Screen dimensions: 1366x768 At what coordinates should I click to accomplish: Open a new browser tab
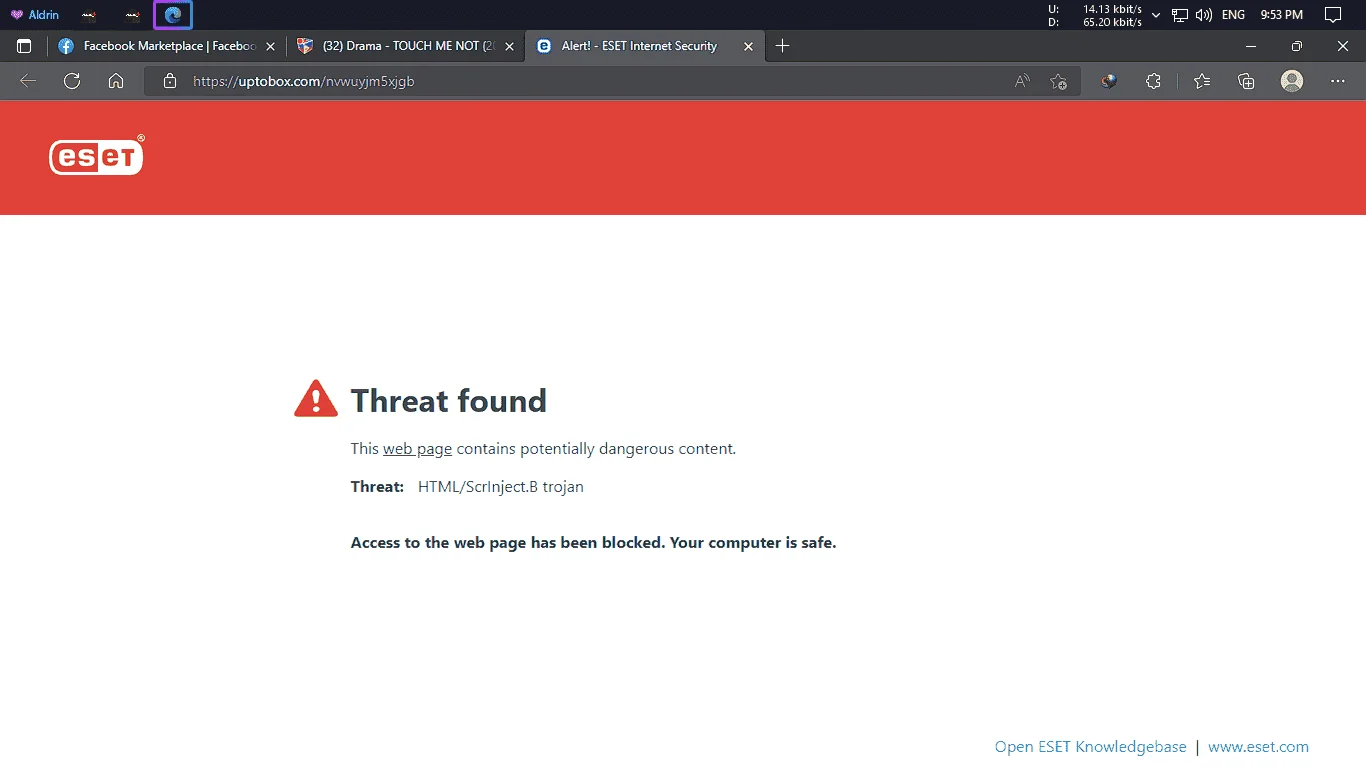point(783,46)
